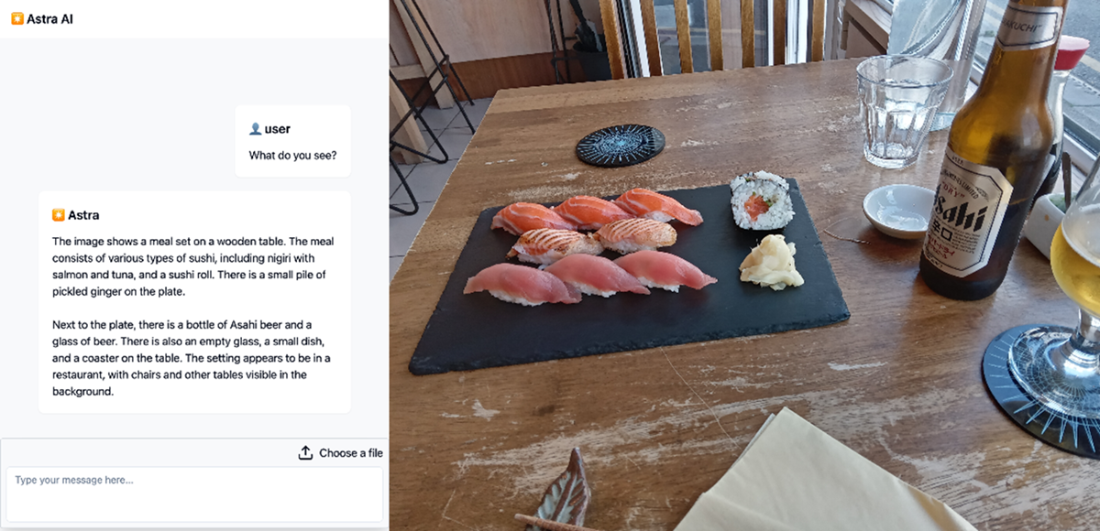This screenshot has height=531, width=1100.
Task: Click the "Astra" sender name in the response
Action: tap(83, 215)
